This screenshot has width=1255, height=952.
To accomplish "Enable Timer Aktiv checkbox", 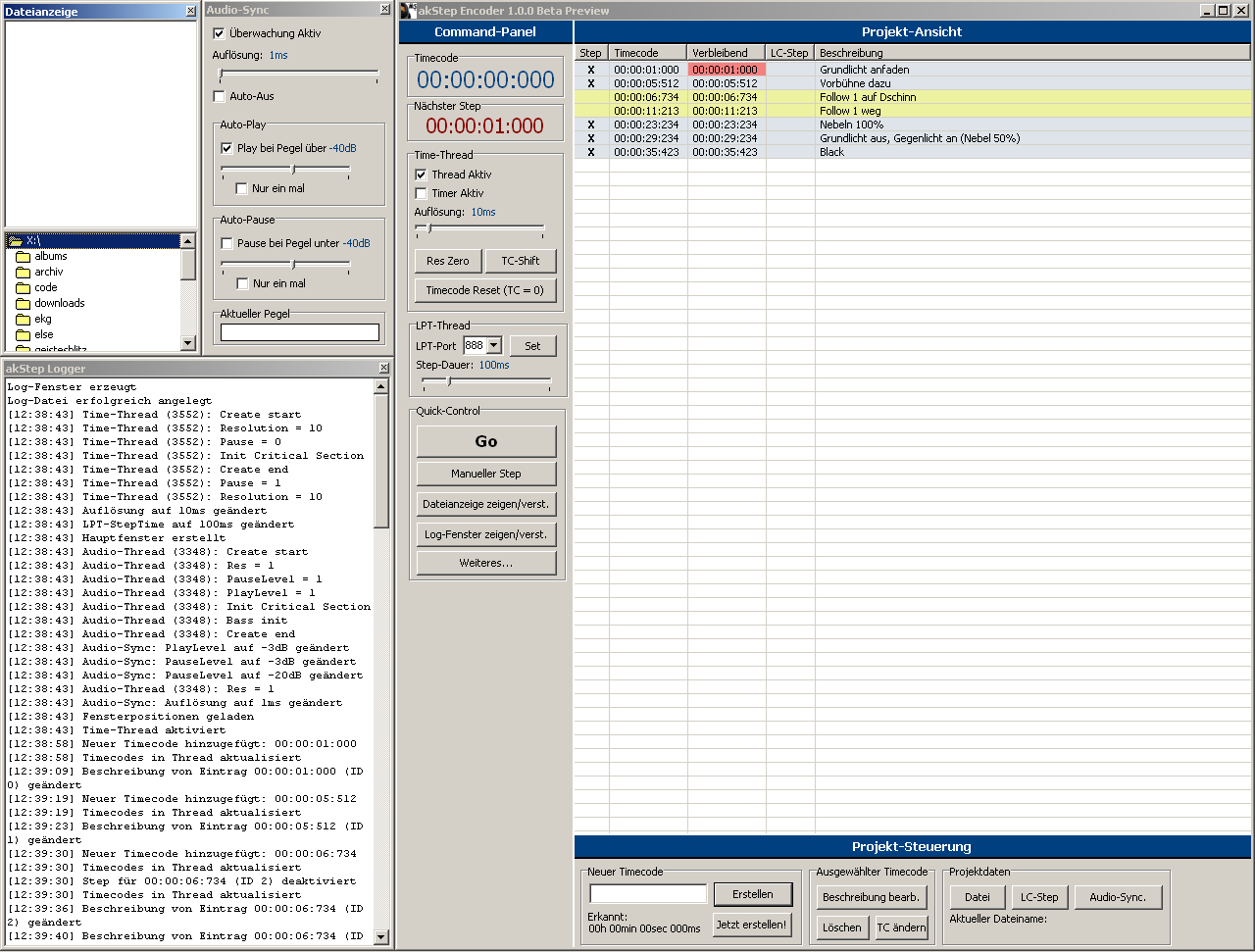I will [421, 193].
